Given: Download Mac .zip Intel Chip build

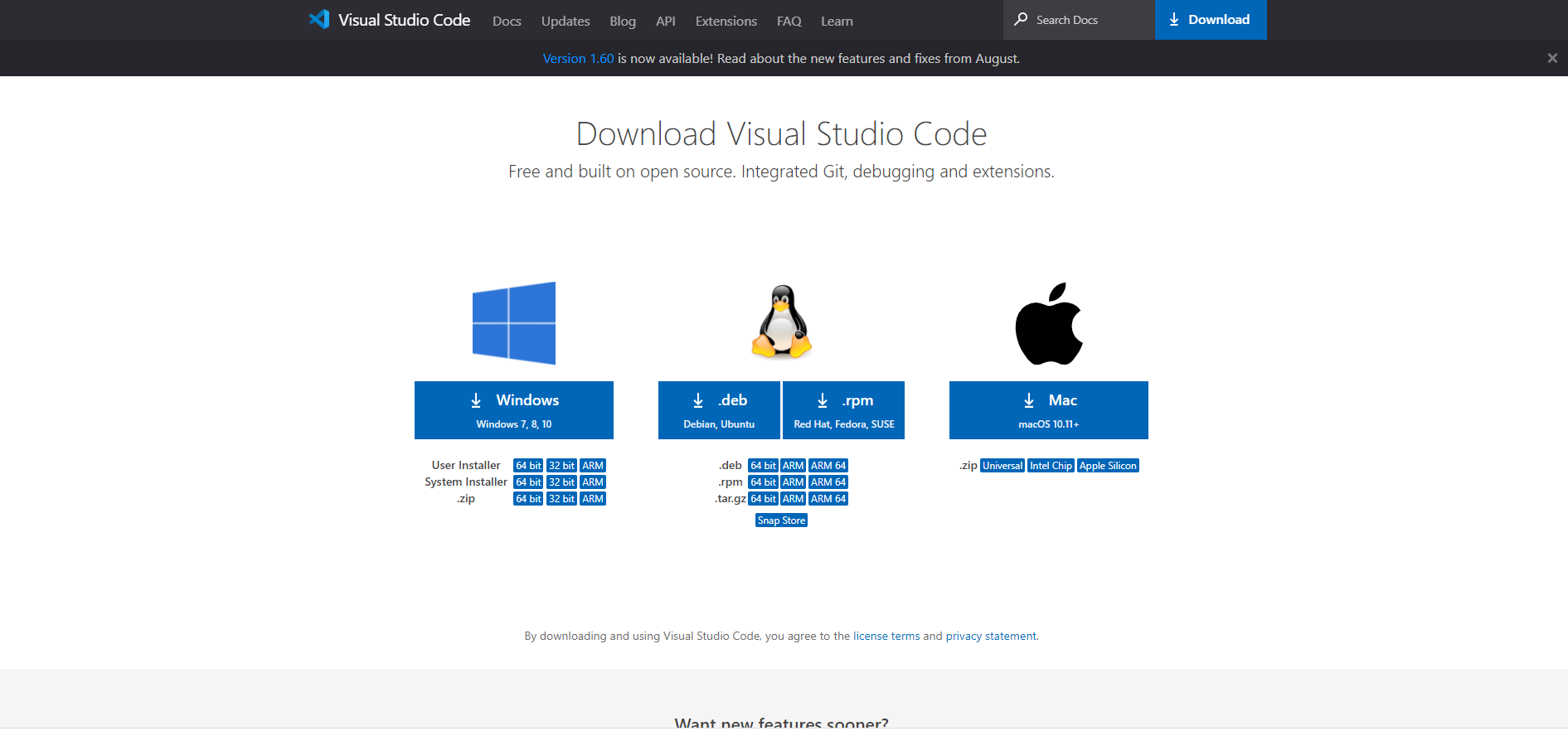Looking at the screenshot, I should (1051, 466).
